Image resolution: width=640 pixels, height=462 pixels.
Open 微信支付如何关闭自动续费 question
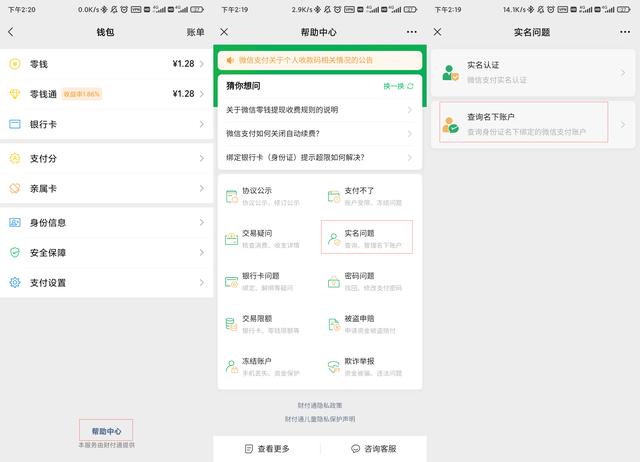[x=320, y=133]
